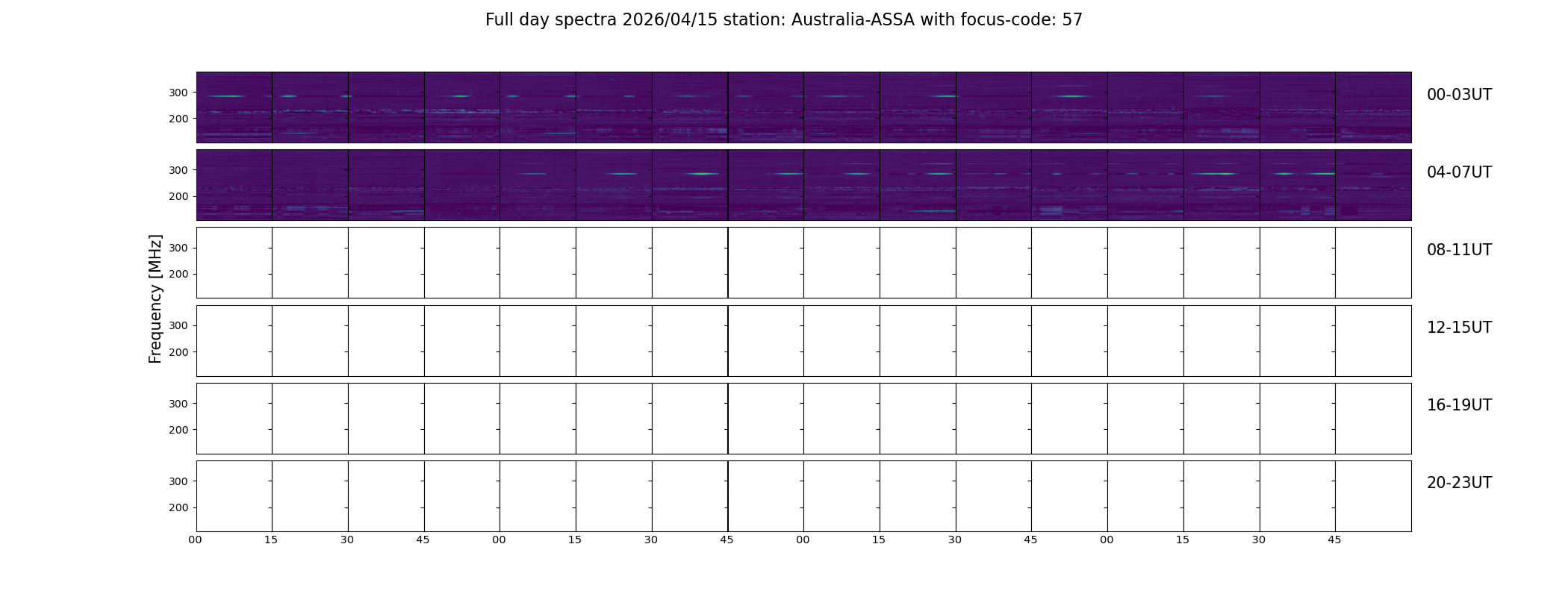Click the "16-19UT" row label

tap(1459, 405)
